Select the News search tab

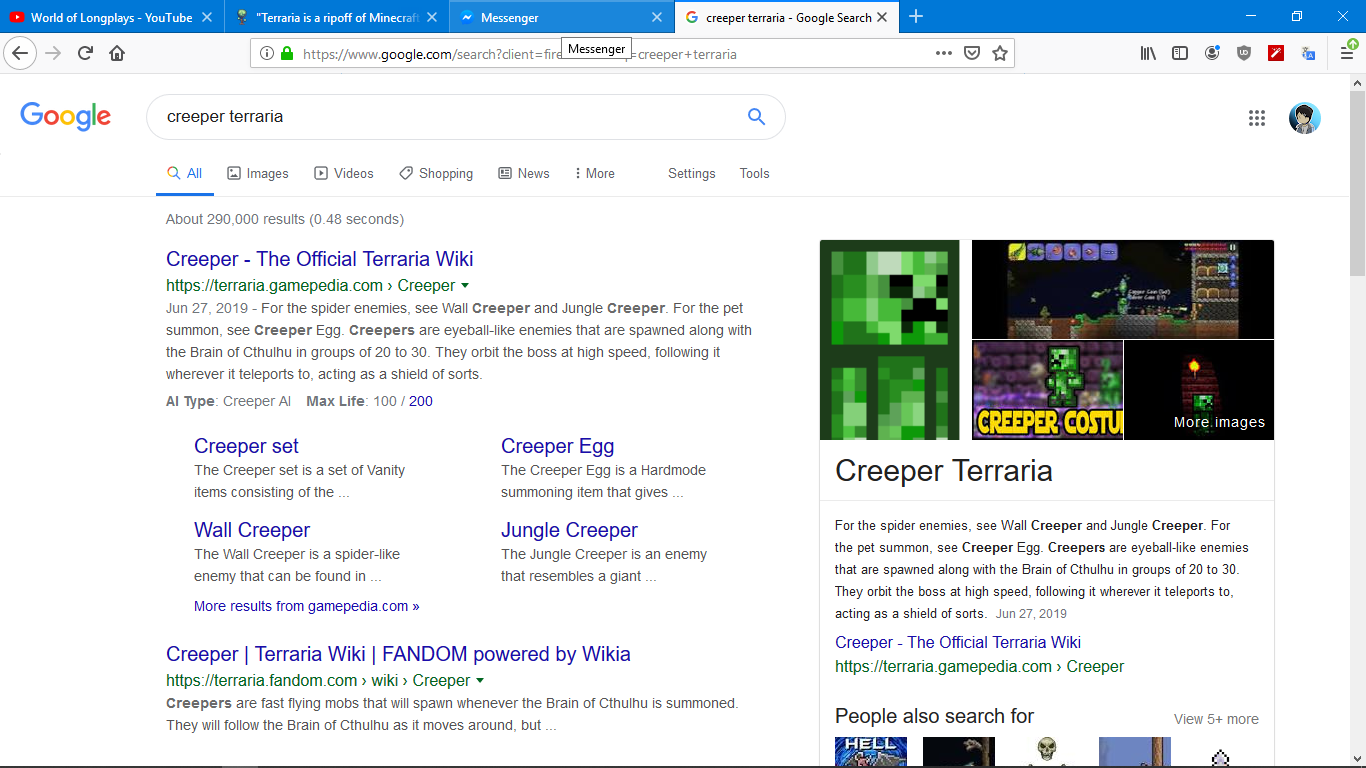[524, 173]
